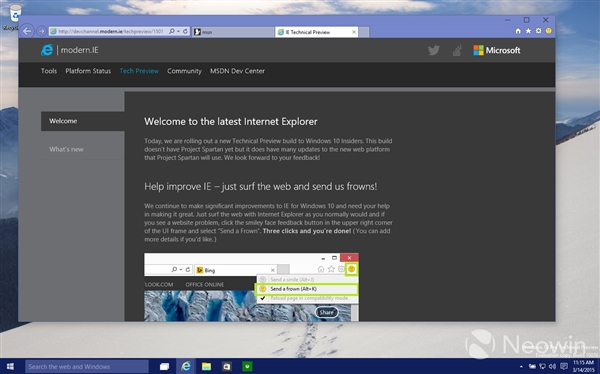Open the Platform Status navigation item
The image size is (600, 374).
click(88, 71)
